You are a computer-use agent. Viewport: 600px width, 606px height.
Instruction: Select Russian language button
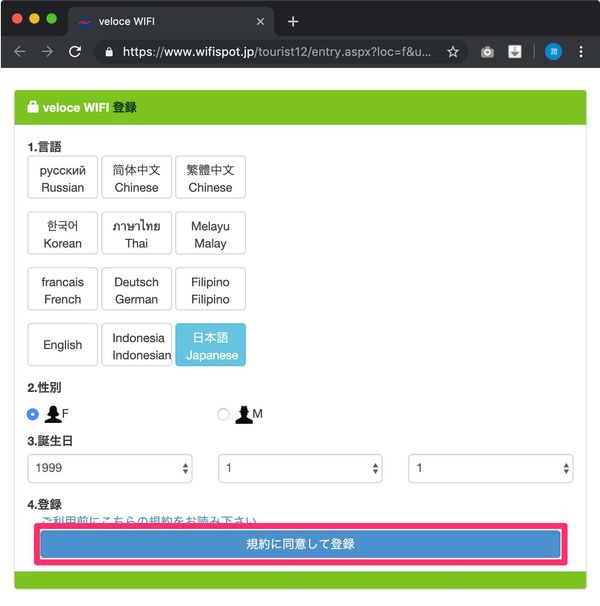coord(63,177)
